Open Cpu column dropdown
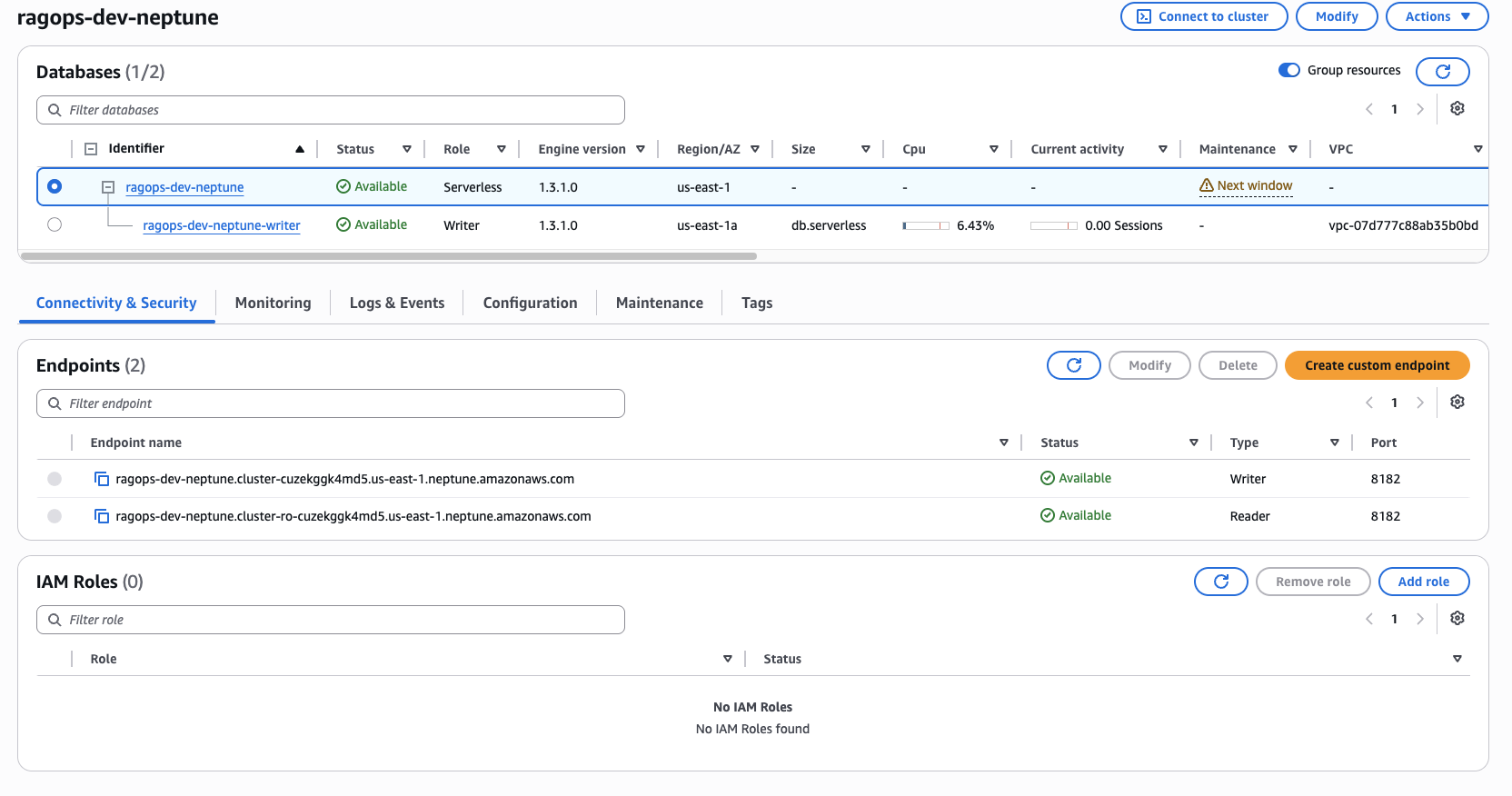Screen dimensions: 1512x796 click(994, 149)
